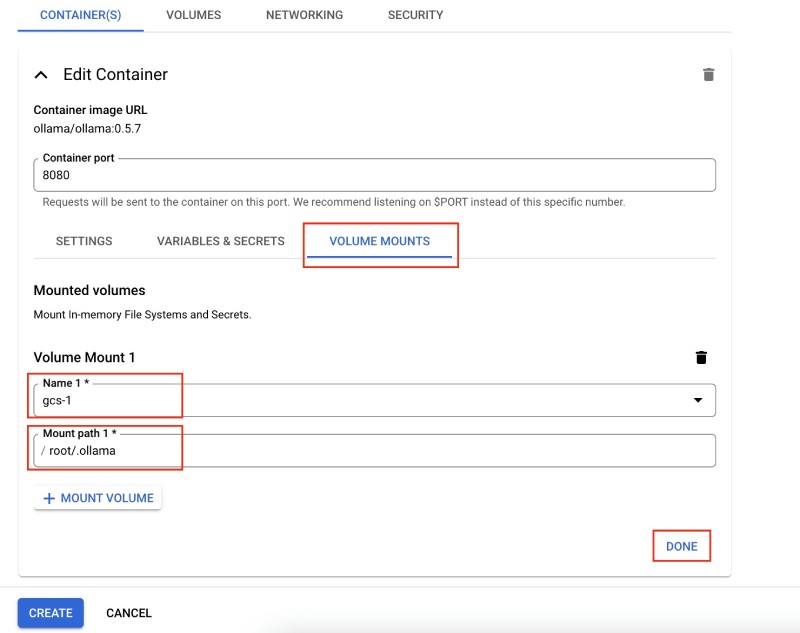Click the ollama/ollama:0.5.7 image URL text
Image resolution: width=800 pixels, height=633 pixels.
(90, 128)
